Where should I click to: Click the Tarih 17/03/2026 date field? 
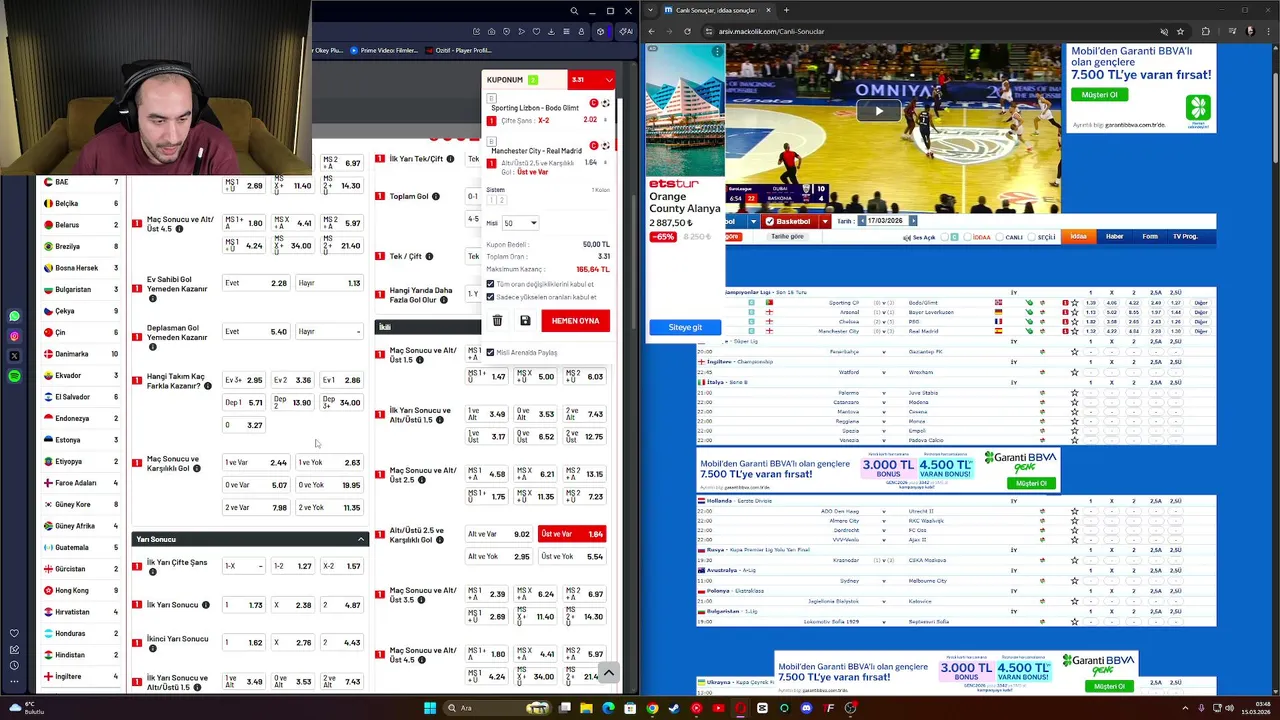886,221
